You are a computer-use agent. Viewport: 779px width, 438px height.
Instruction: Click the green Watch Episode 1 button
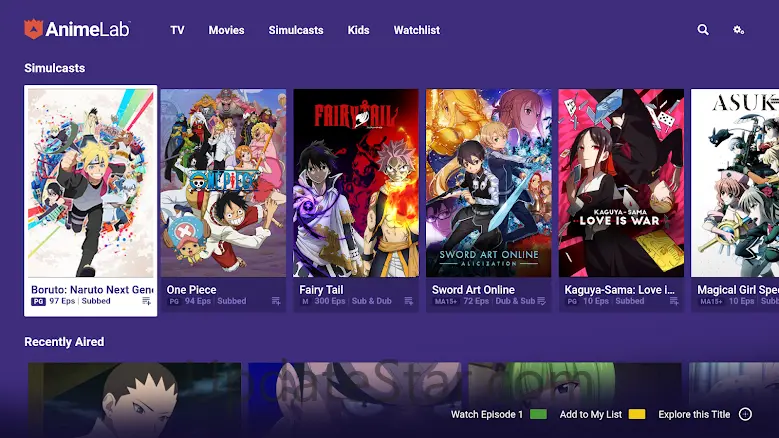[x=538, y=414]
